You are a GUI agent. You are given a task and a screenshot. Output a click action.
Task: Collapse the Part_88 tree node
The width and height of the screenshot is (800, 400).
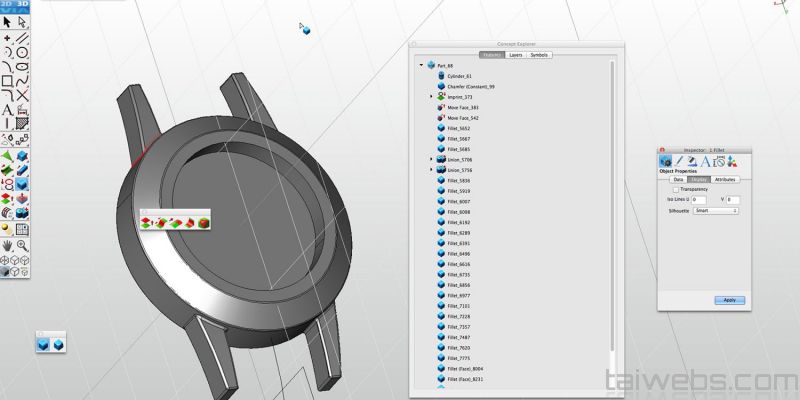pos(421,65)
